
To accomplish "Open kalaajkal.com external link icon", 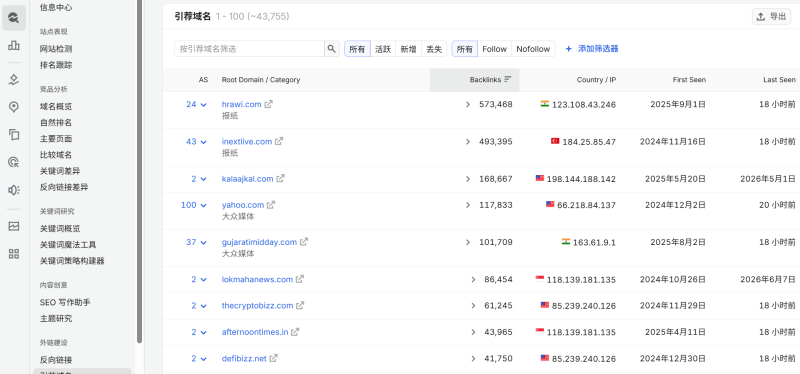I will pyautogui.click(x=281, y=179).
